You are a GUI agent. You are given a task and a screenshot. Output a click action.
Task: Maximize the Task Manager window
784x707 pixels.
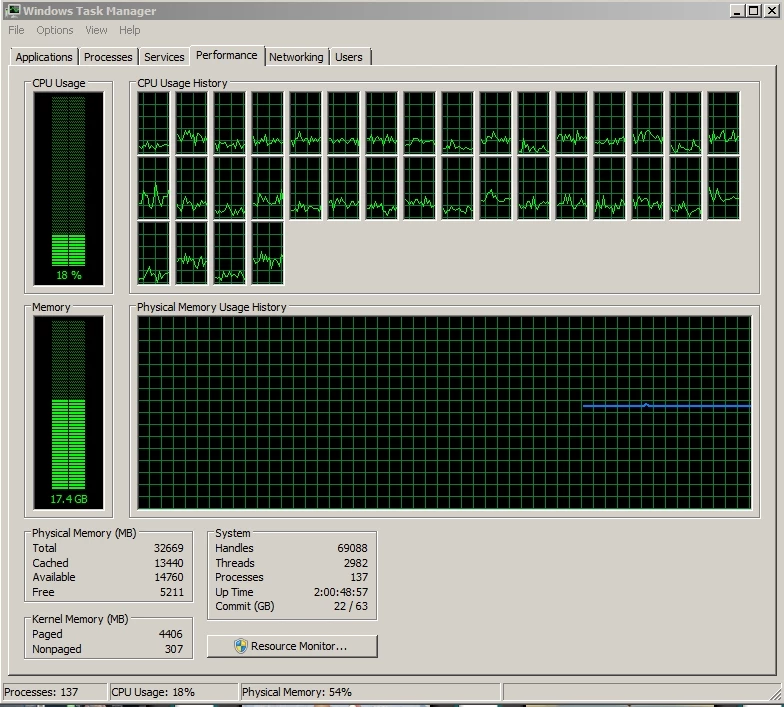754,10
